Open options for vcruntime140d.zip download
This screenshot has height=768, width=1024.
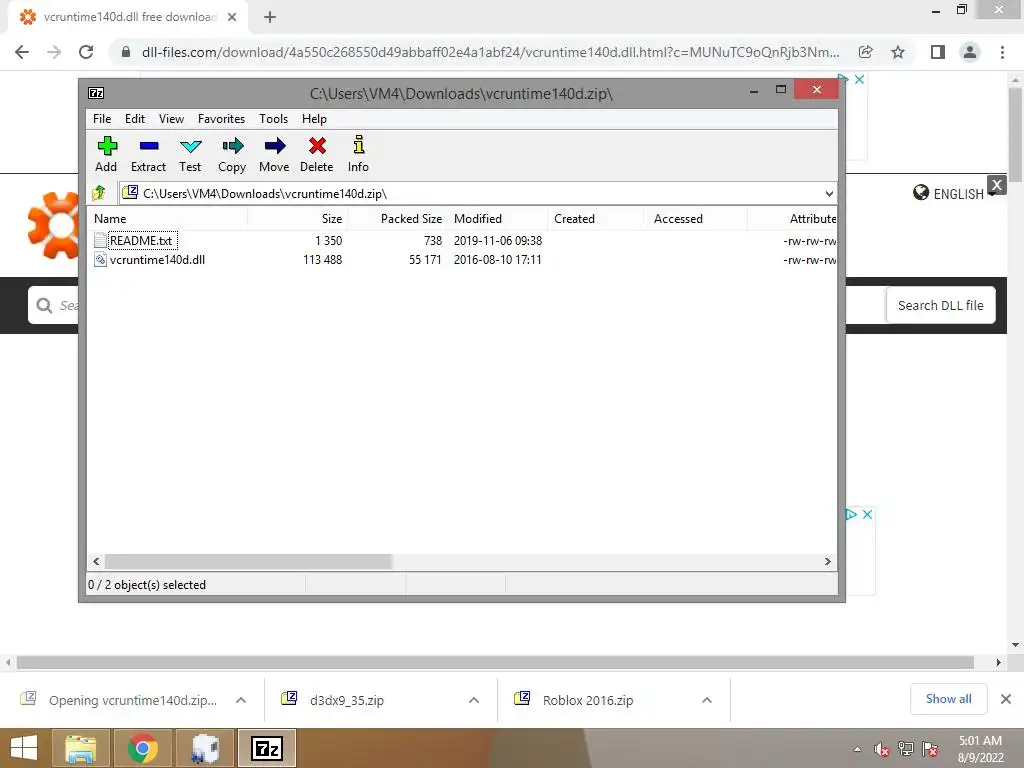(241, 700)
